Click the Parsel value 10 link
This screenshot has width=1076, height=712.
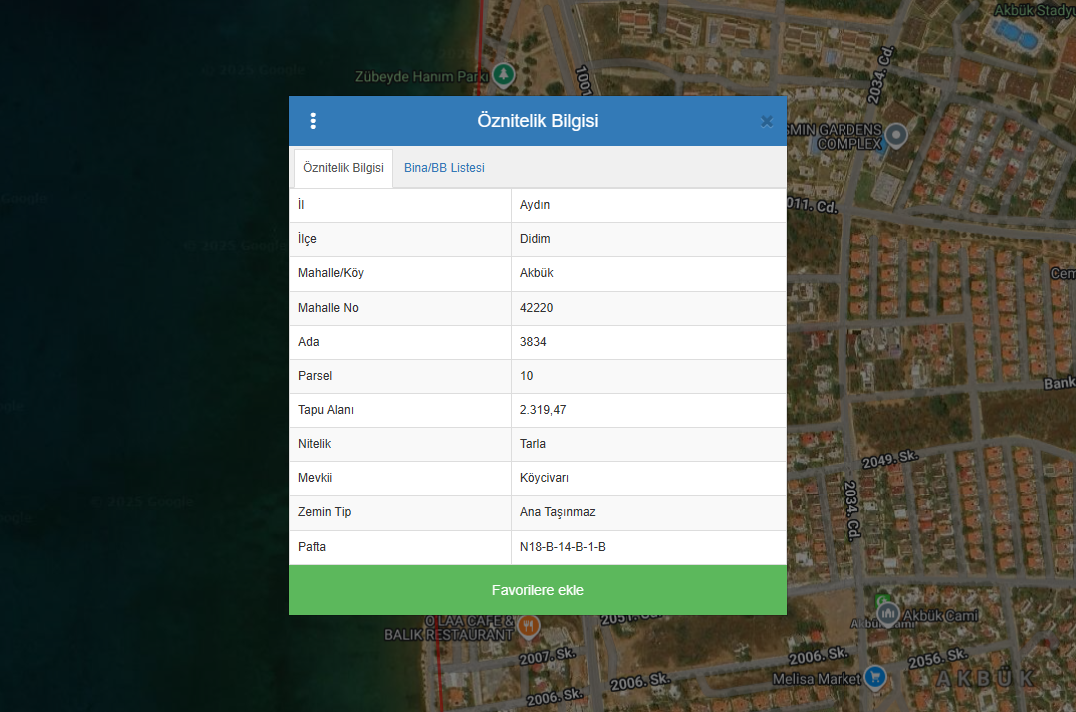(527, 376)
